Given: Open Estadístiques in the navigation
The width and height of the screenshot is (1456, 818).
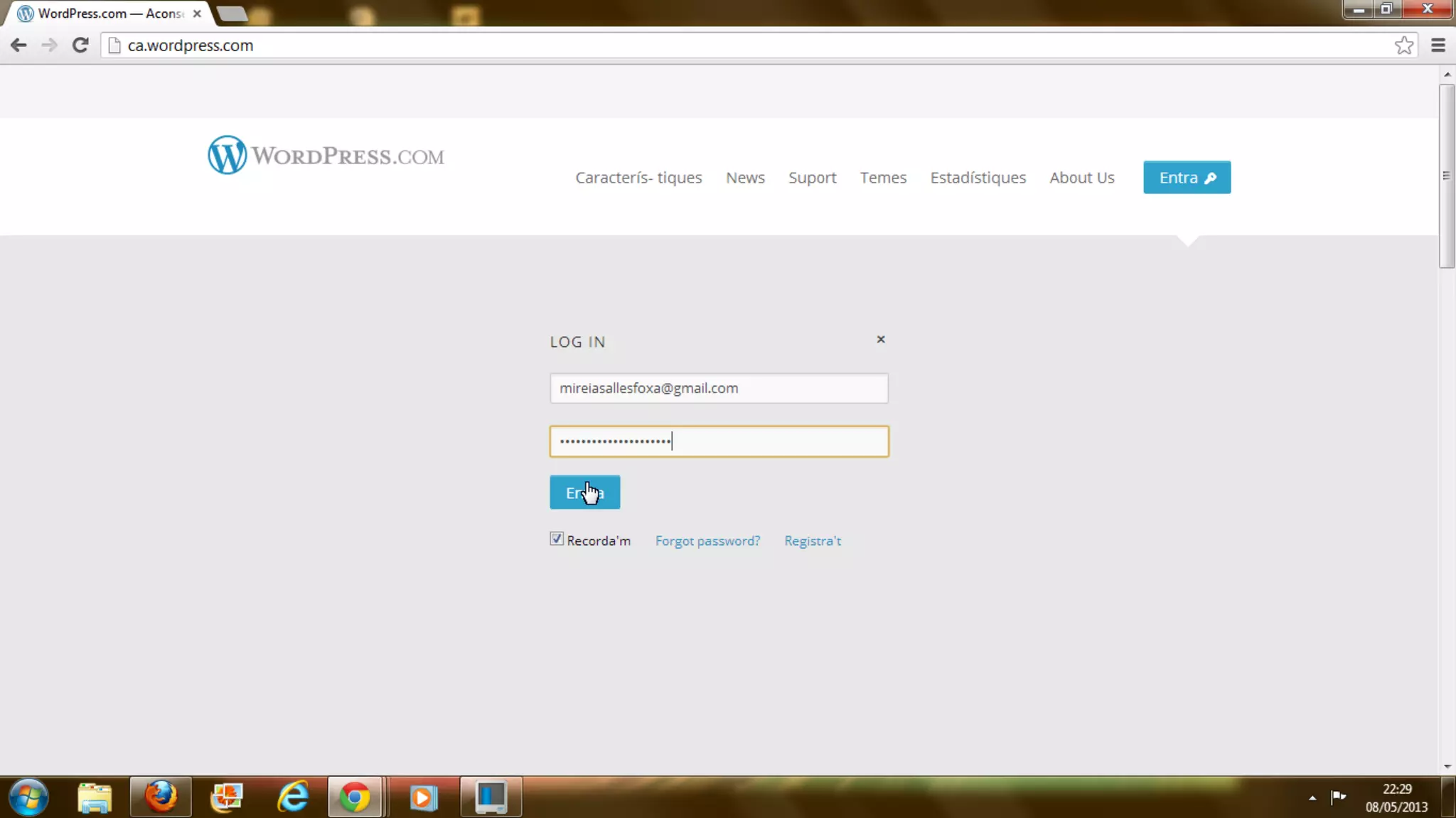Looking at the screenshot, I should pyautogui.click(x=978, y=178).
